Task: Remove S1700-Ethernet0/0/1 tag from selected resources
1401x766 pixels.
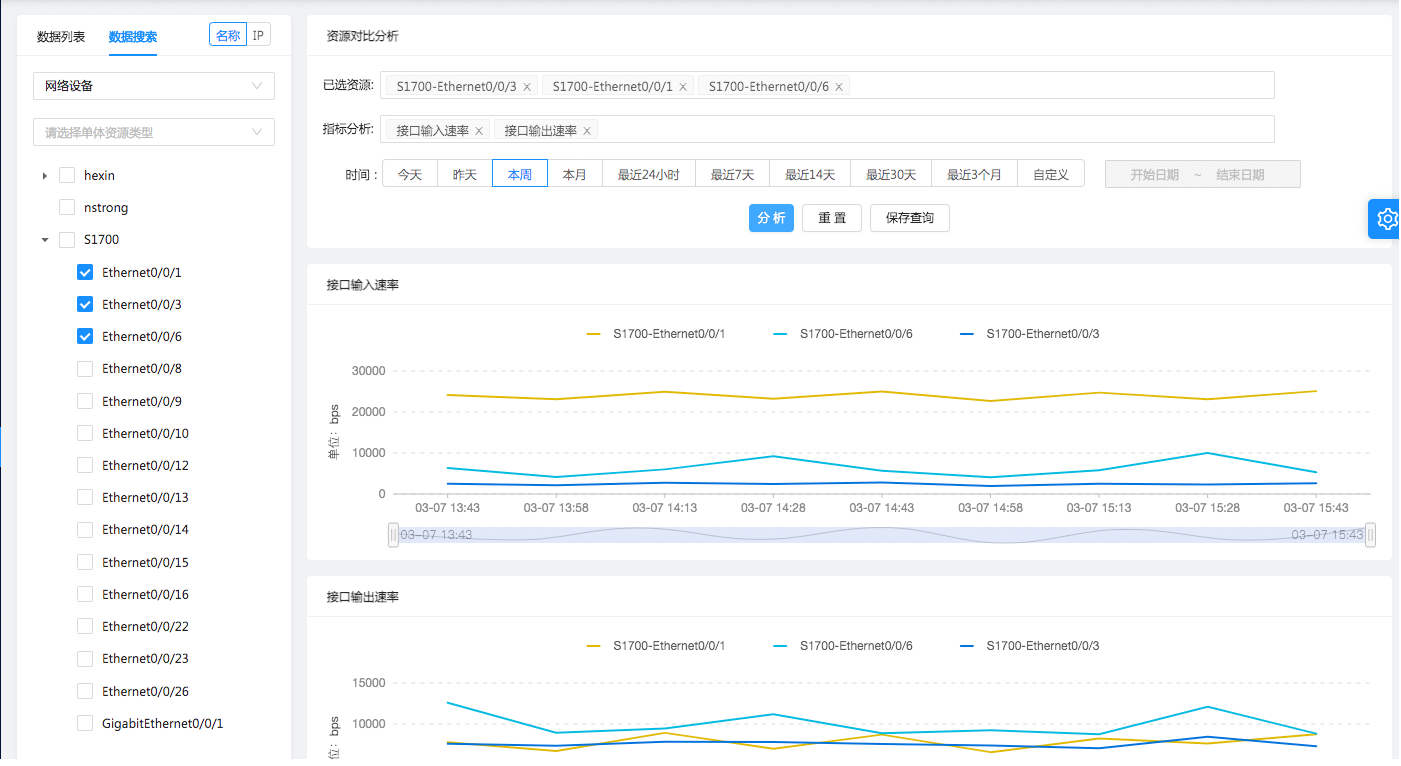Action: click(x=683, y=87)
